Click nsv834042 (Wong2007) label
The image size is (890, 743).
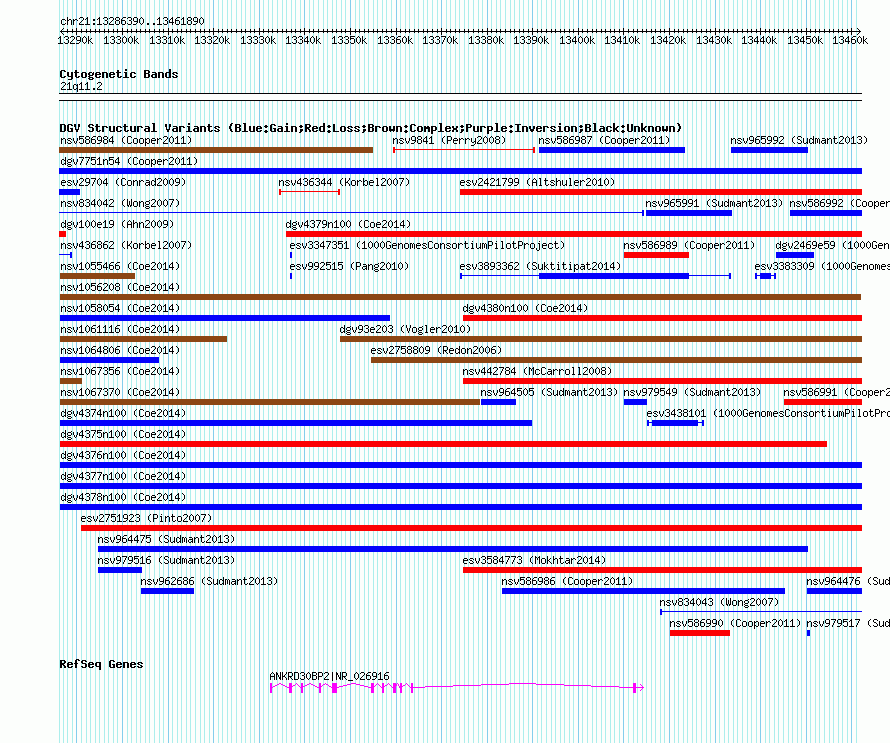click(x=120, y=203)
